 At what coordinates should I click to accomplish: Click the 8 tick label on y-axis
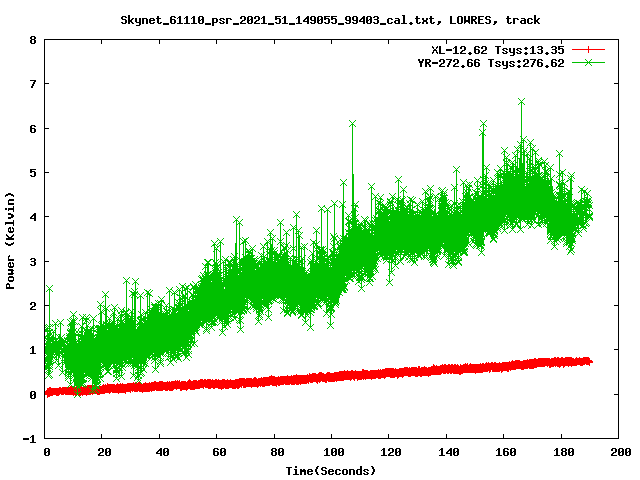[33, 41]
